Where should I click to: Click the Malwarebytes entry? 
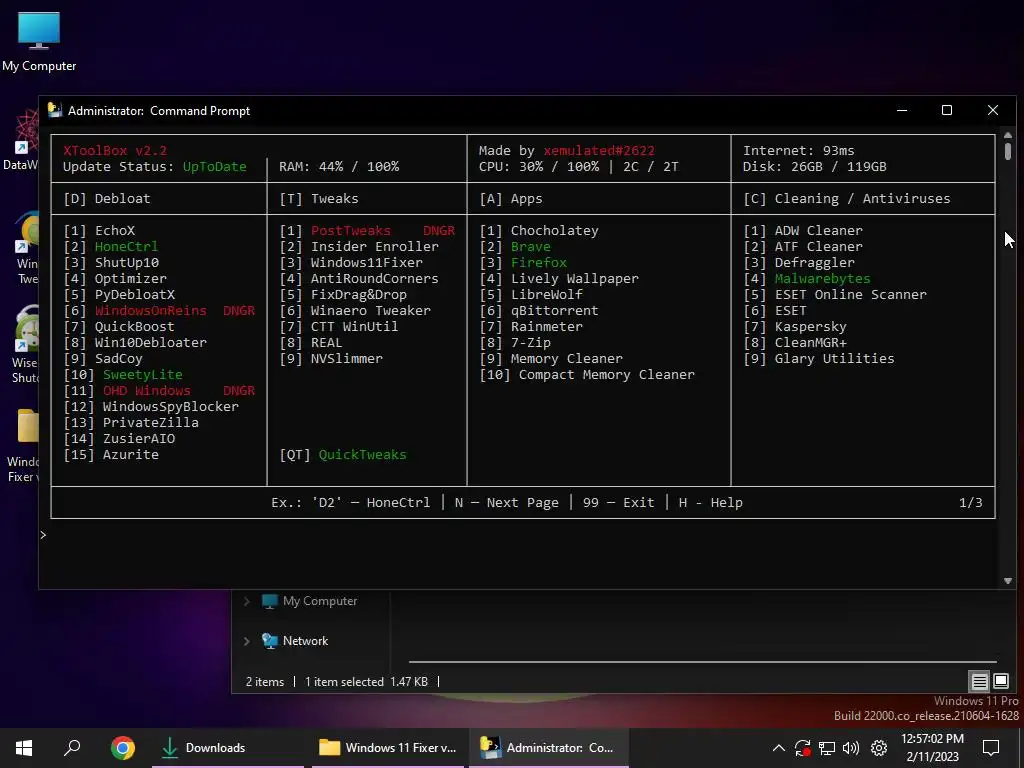coord(822,279)
